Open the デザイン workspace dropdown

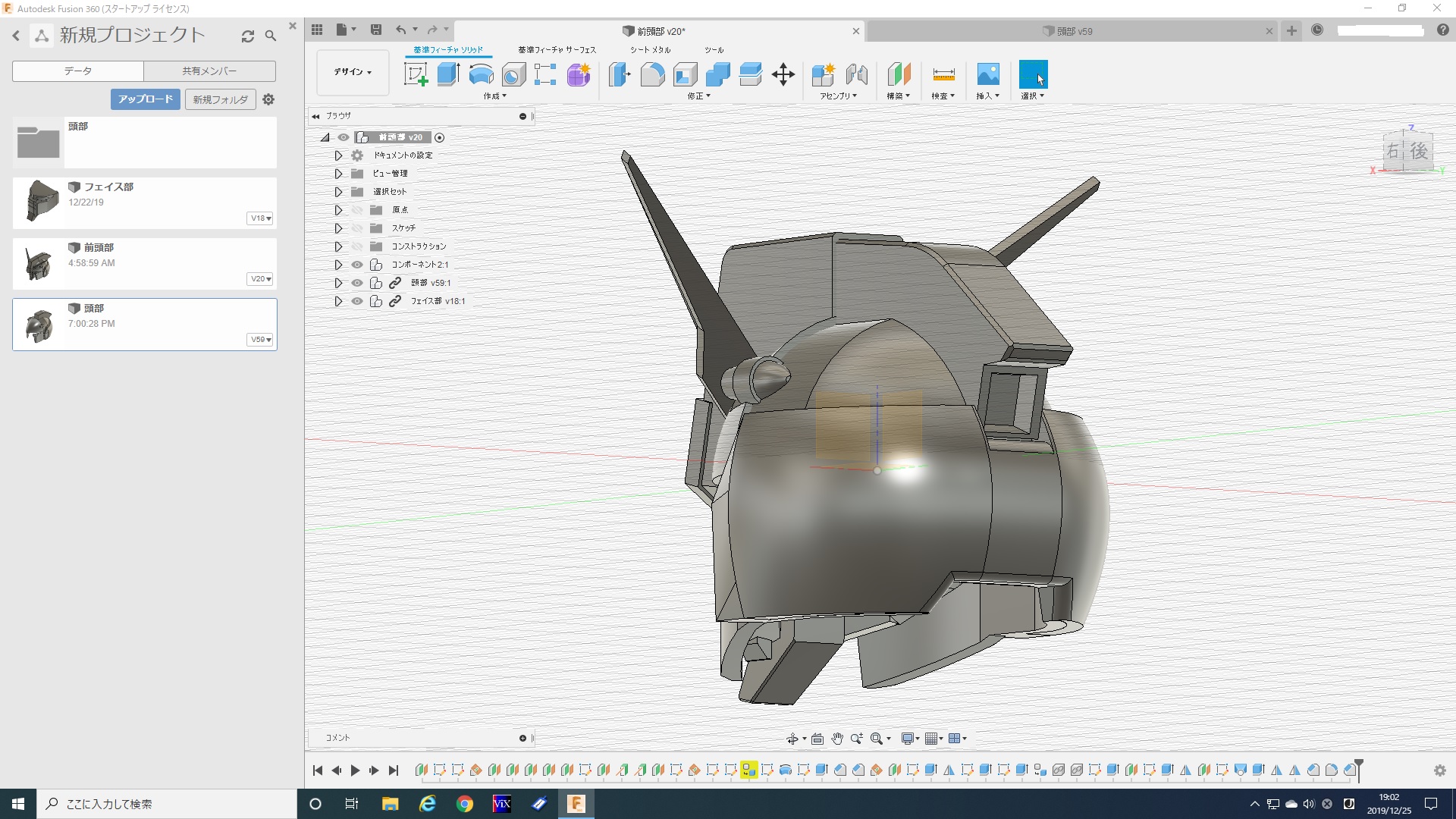click(x=353, y=72)
